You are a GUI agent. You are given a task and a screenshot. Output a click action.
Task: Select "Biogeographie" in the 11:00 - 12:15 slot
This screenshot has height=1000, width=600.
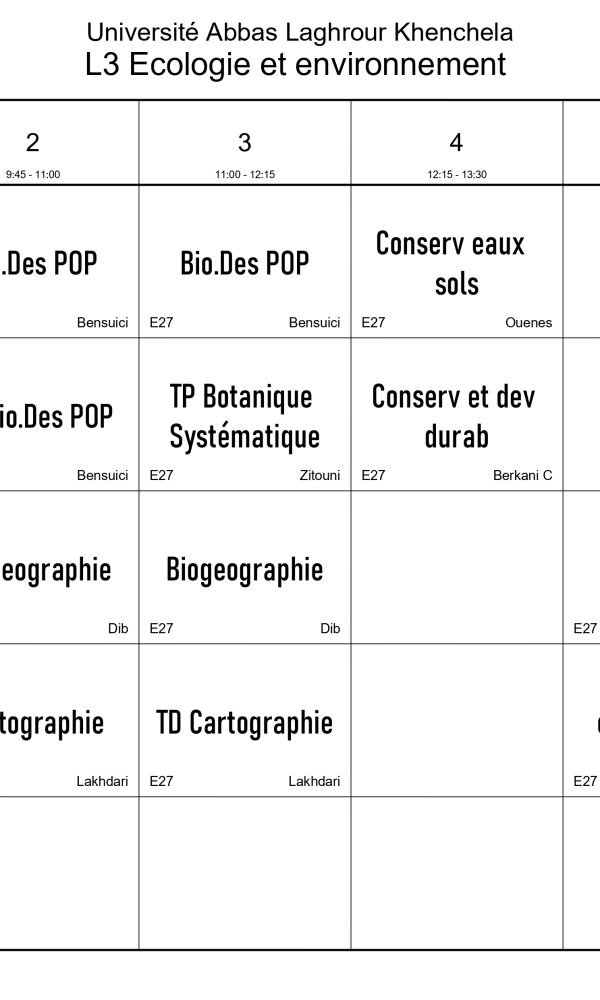(x=245, y=570)
